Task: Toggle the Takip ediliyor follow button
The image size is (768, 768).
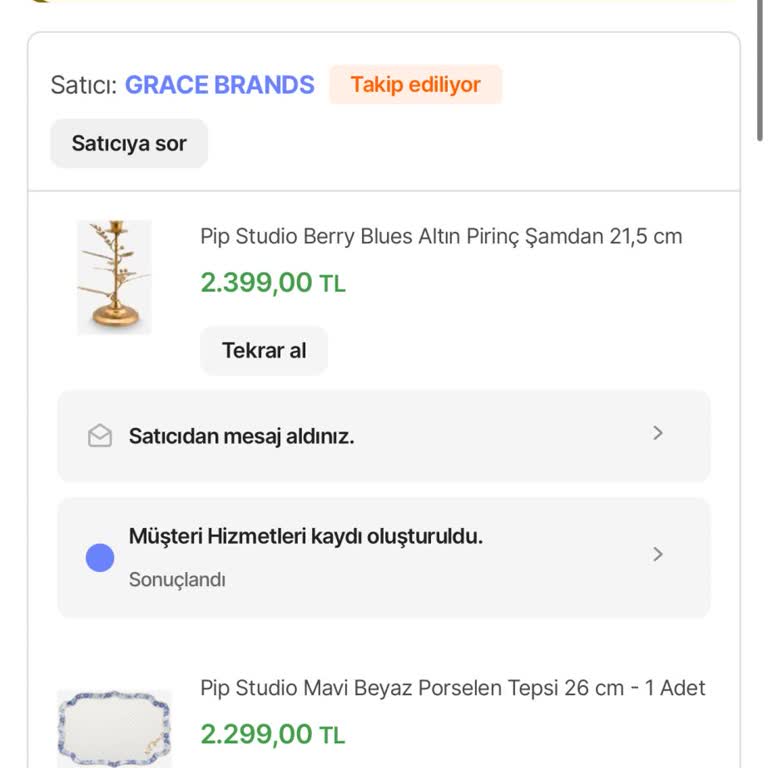Action: [x=415, y=85]
